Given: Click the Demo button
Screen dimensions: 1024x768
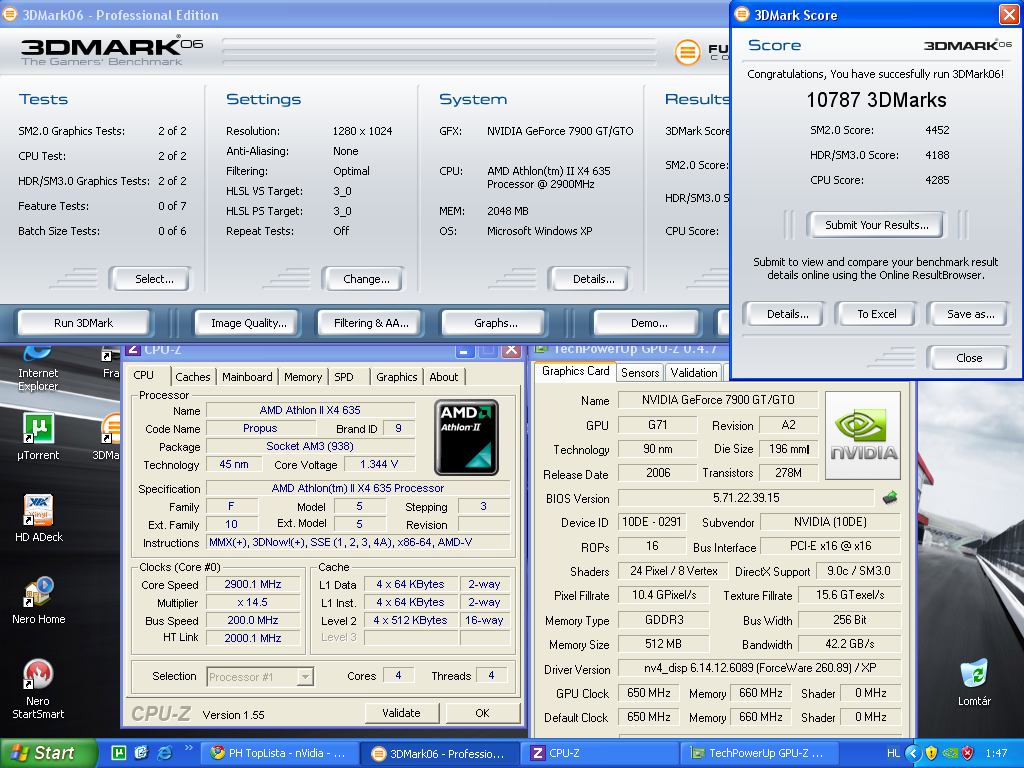Looking at the screenshot, I should click(x=649, y=323).
